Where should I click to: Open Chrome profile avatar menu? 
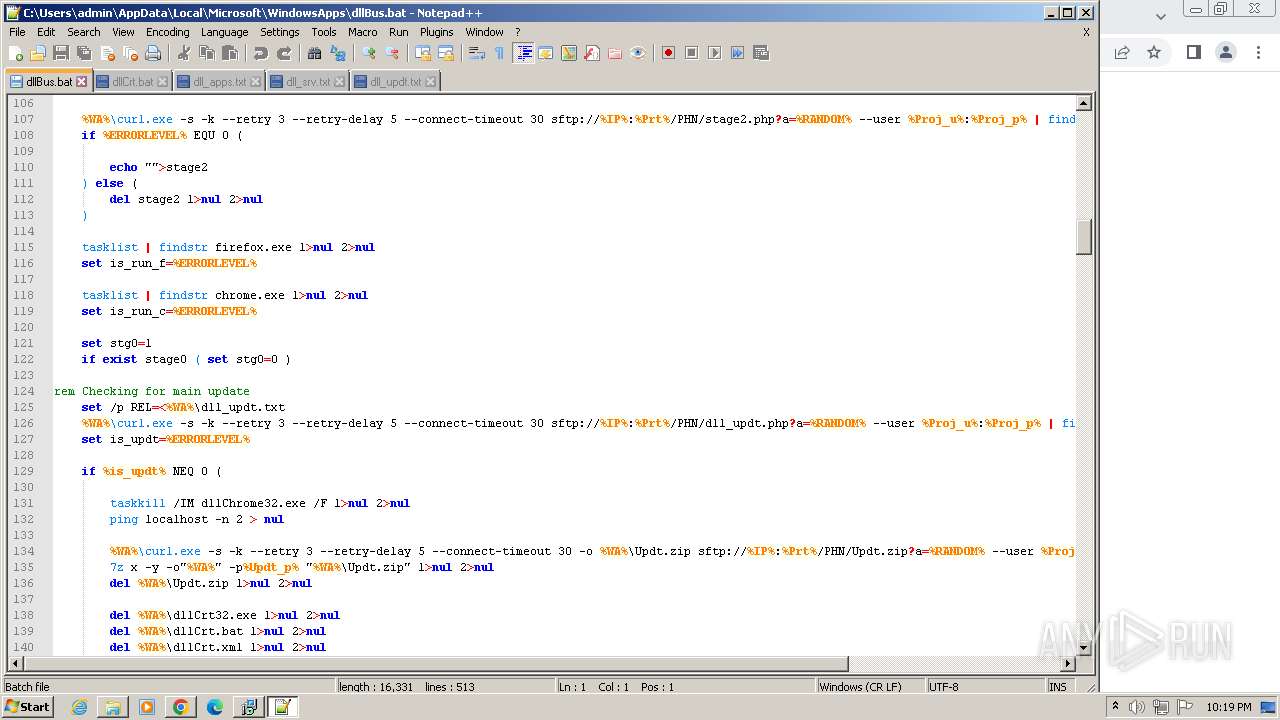1225,52
